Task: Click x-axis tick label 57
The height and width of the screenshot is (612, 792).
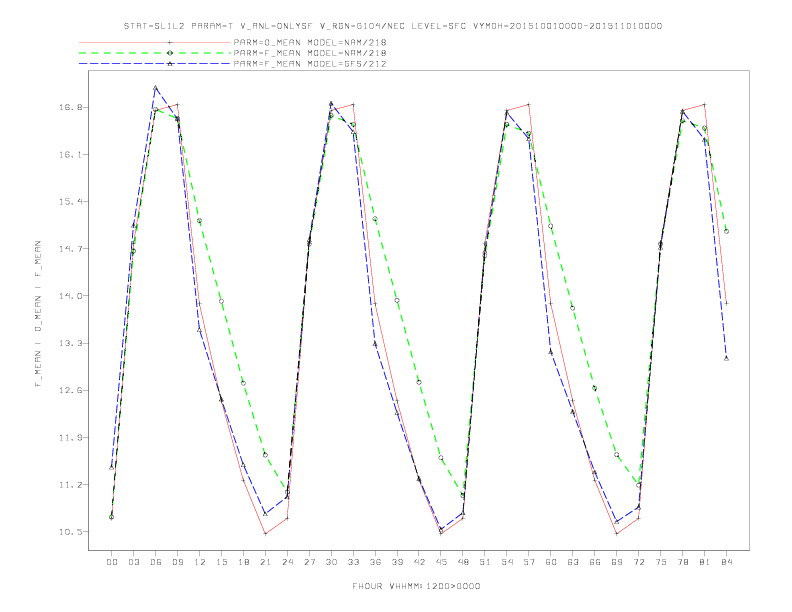Action: (x=529, y=562)
